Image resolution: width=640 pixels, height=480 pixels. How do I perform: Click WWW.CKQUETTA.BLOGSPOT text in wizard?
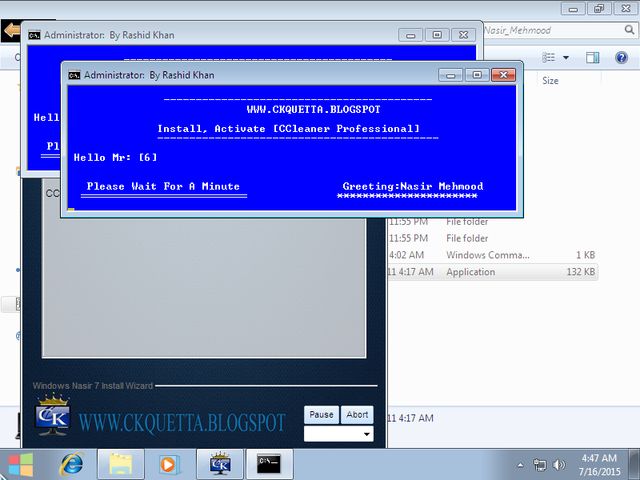182,422
